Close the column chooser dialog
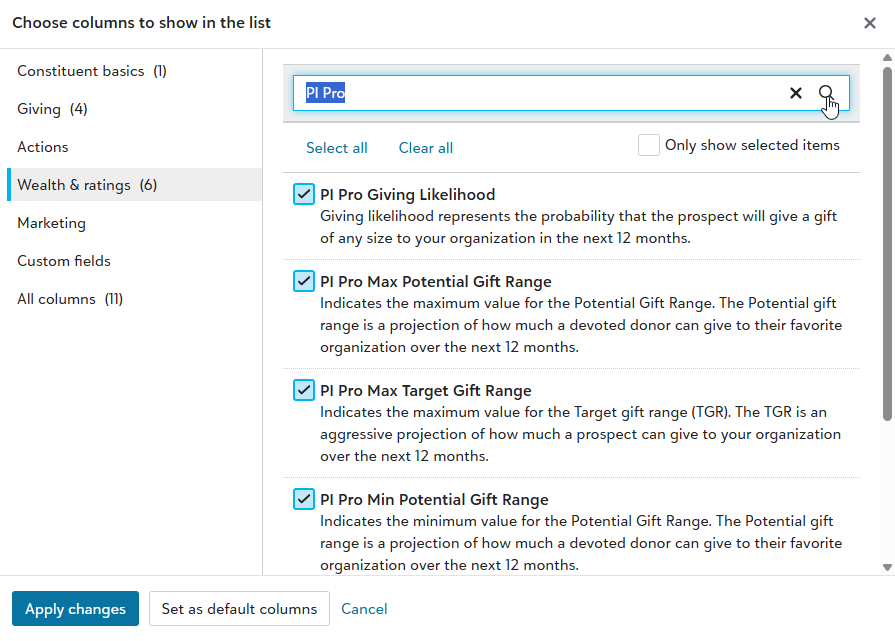Viewport: 895px width, 641px height. pos(869,22)
